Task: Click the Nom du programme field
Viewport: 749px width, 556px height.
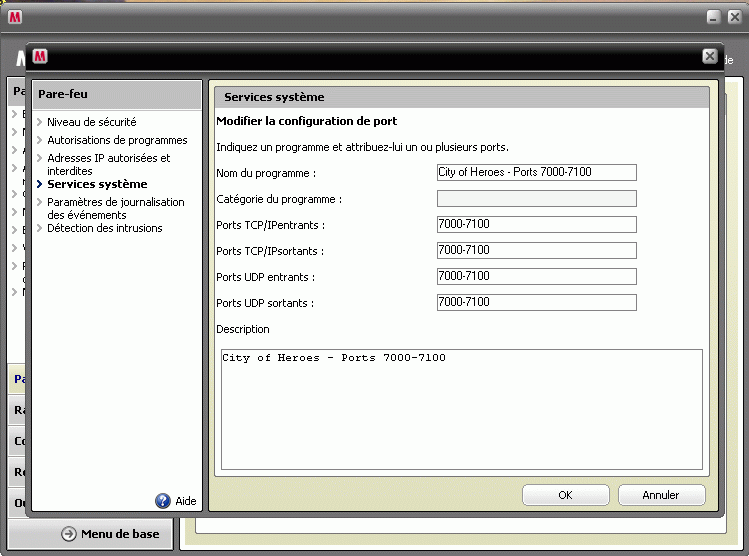Action: click(536, 172)
